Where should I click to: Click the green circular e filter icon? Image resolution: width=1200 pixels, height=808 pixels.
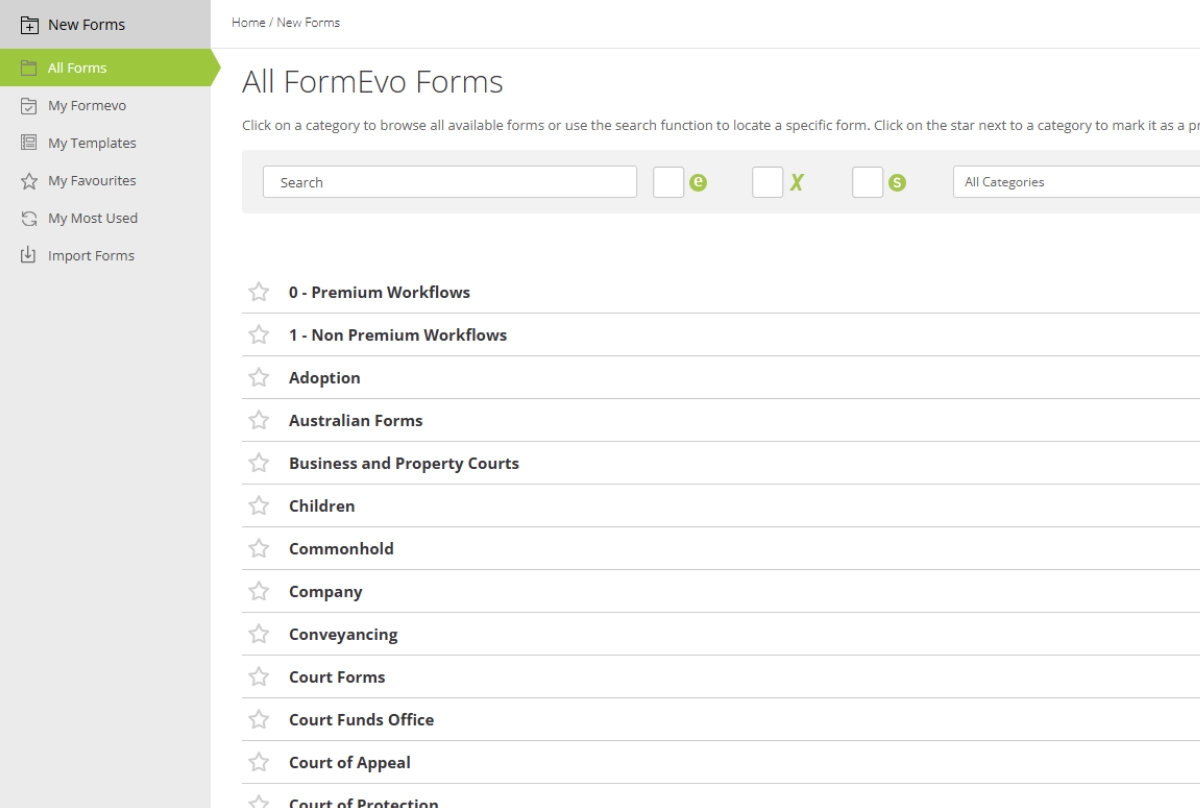[x=699, y=181]
